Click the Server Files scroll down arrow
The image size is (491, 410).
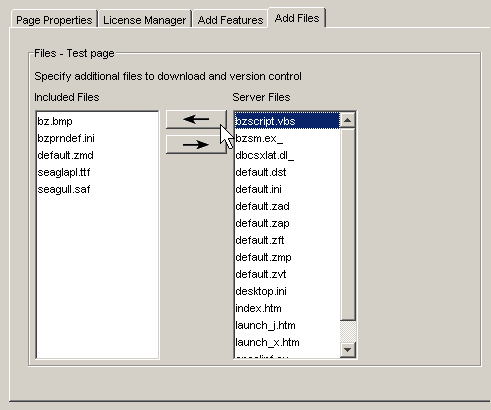pyautogui.click(x=348, y=350)
